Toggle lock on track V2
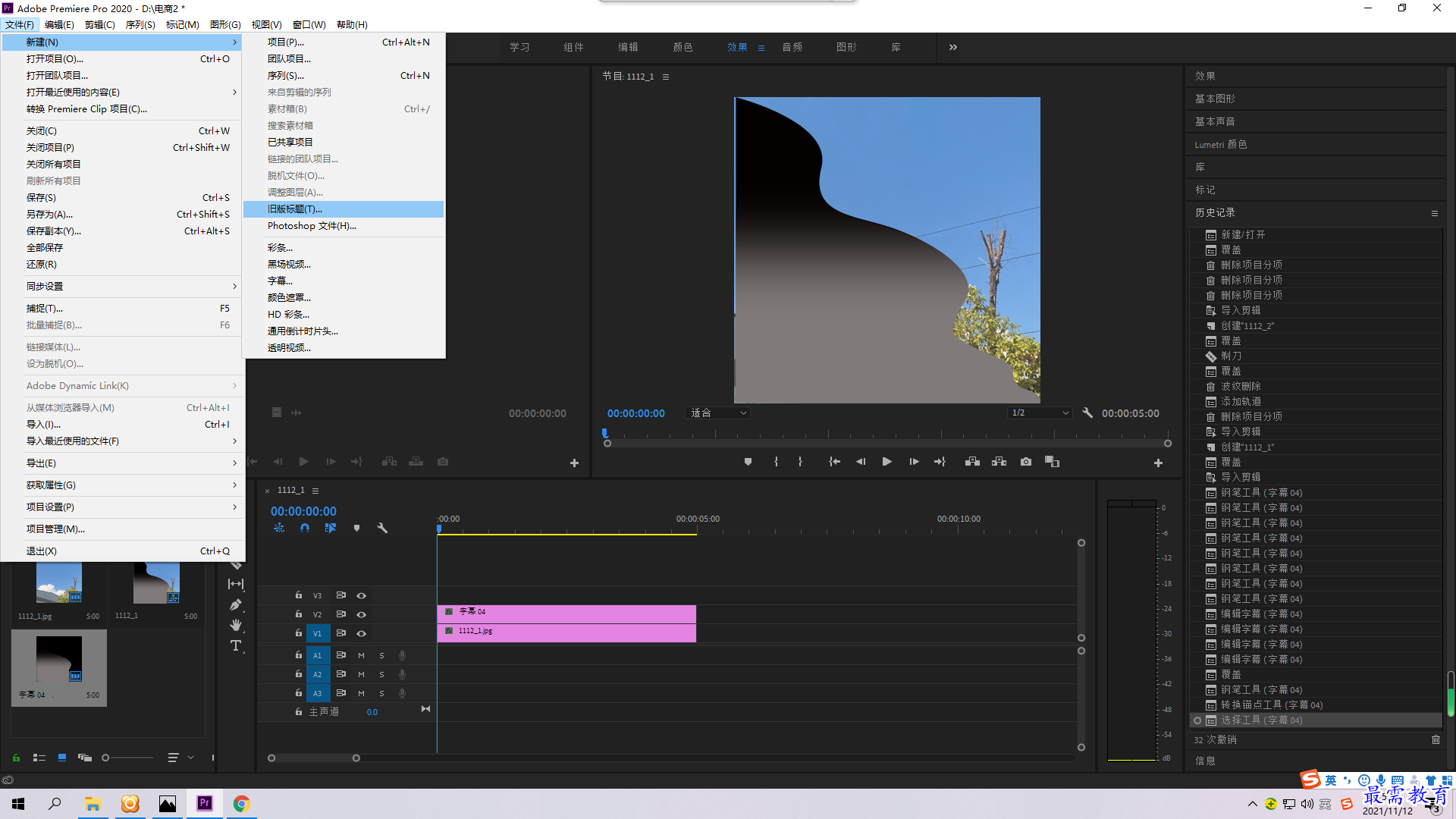The image size is (1456, 819). coord(299,614)
